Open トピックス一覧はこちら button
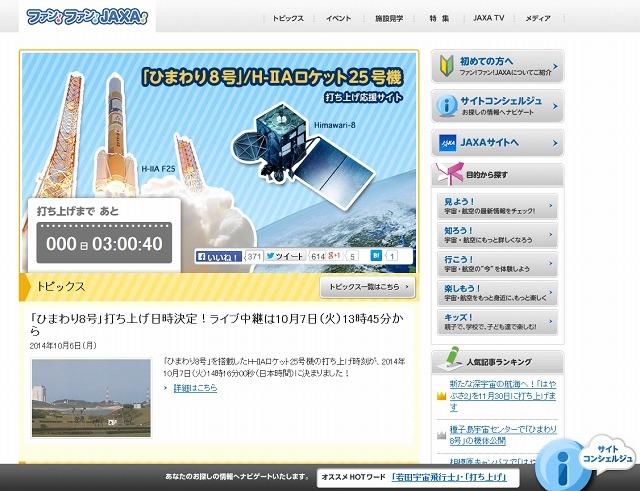Image resolution: width=640 pixels, height=491 pixels. [367, 287]
